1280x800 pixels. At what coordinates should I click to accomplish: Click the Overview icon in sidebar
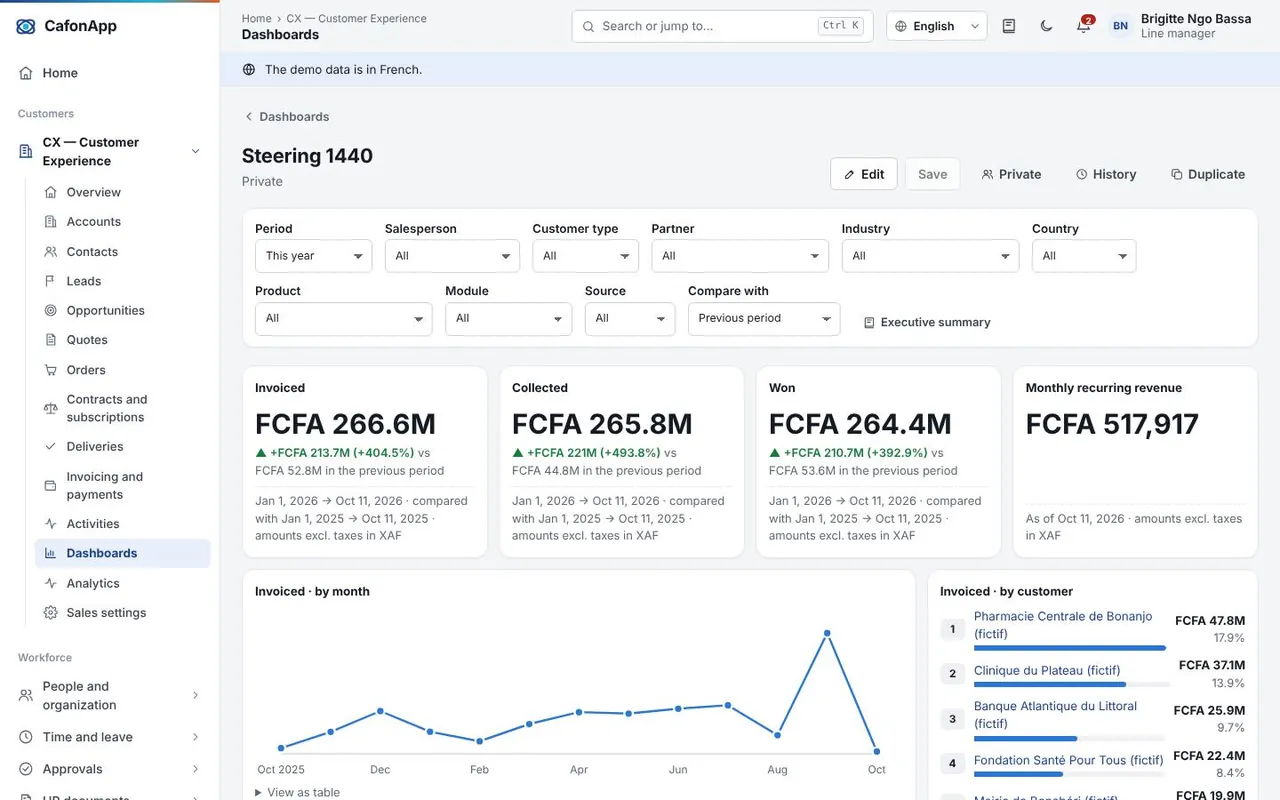click(x=51, y=192)
